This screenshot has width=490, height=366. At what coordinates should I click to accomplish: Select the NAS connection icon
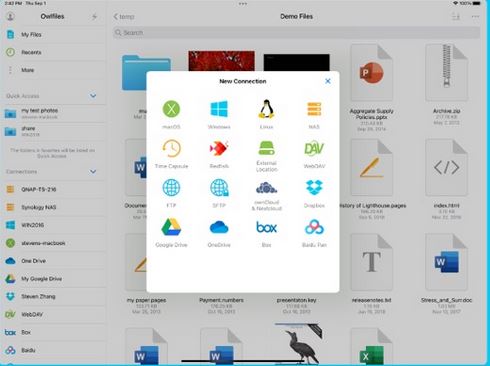coord(314,109)
